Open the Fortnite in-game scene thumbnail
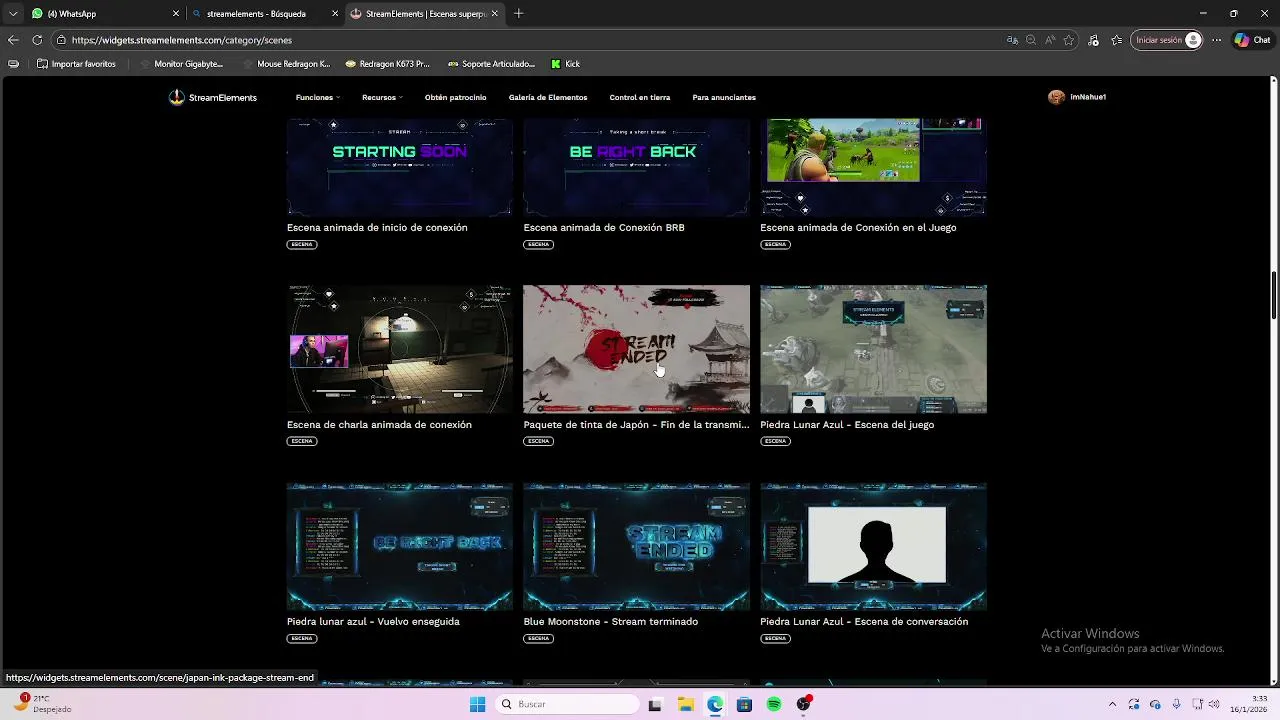1280x720 pixels. click(873, 166)
